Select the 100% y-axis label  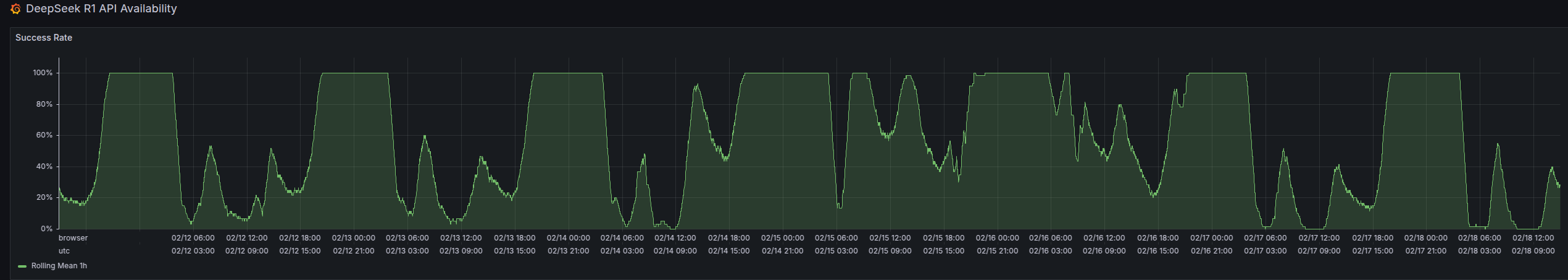tap(43, 73)
